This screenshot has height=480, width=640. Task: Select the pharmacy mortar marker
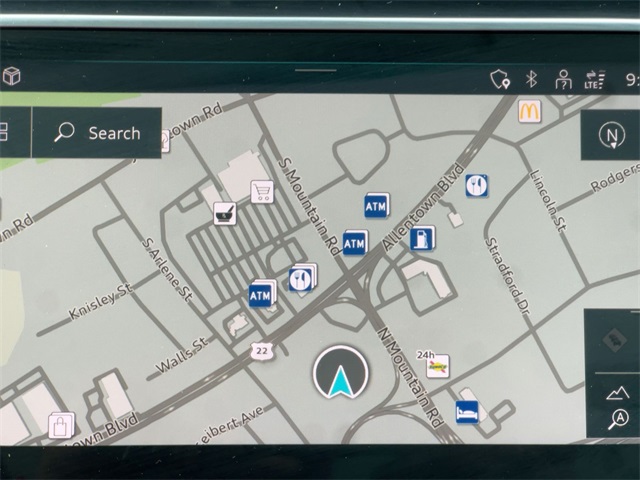225,212
